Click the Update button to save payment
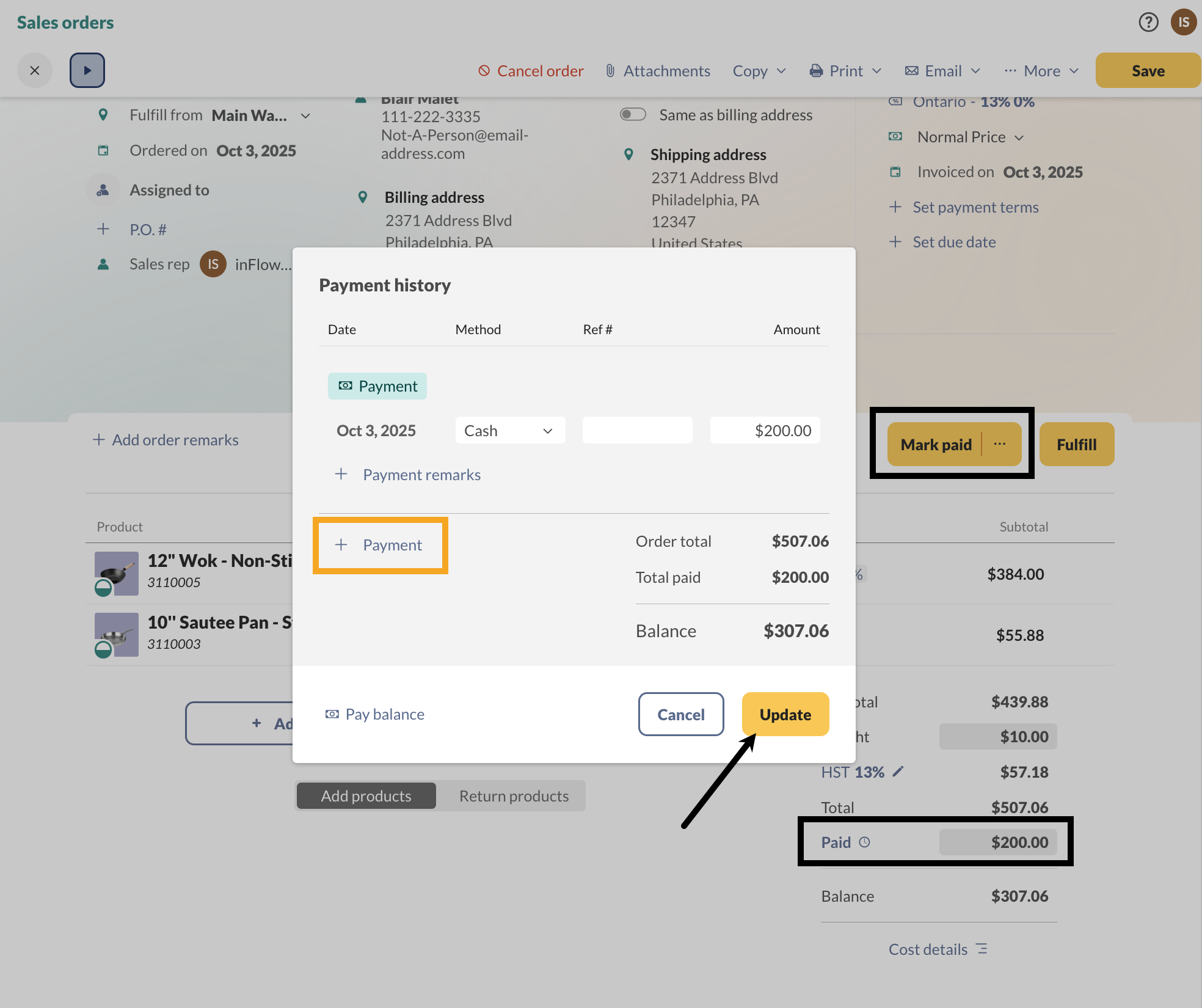Screen dimensions: 1202x1008 pos(785,714)
